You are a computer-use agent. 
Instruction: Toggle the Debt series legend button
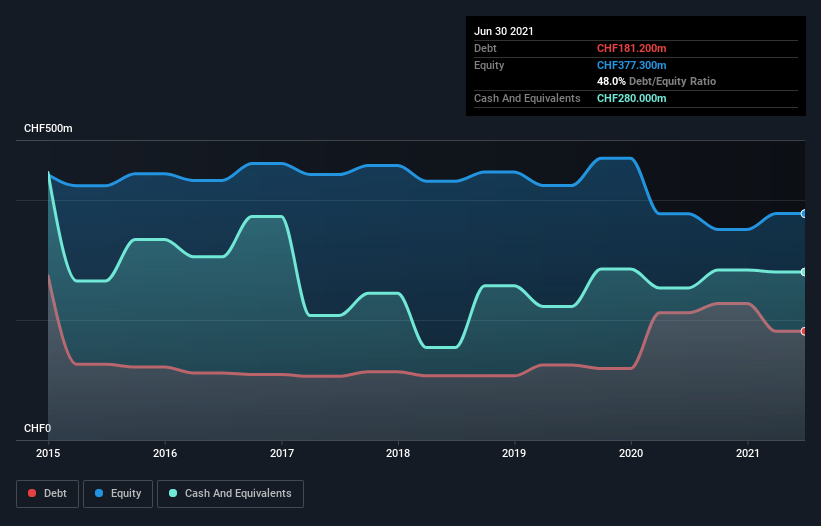(48, 494)
